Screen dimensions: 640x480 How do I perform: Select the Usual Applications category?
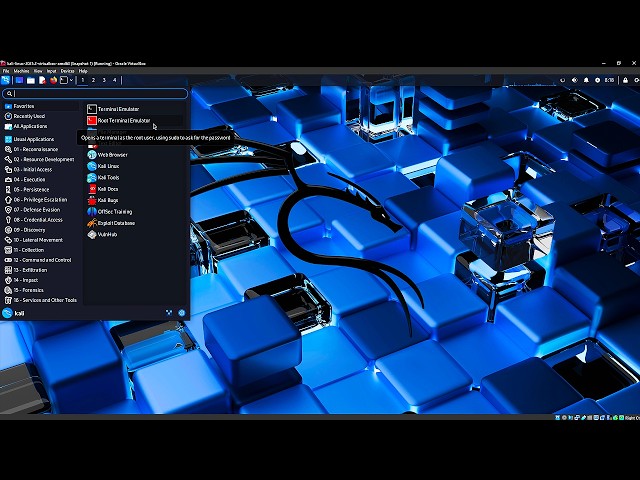point(41,139)
